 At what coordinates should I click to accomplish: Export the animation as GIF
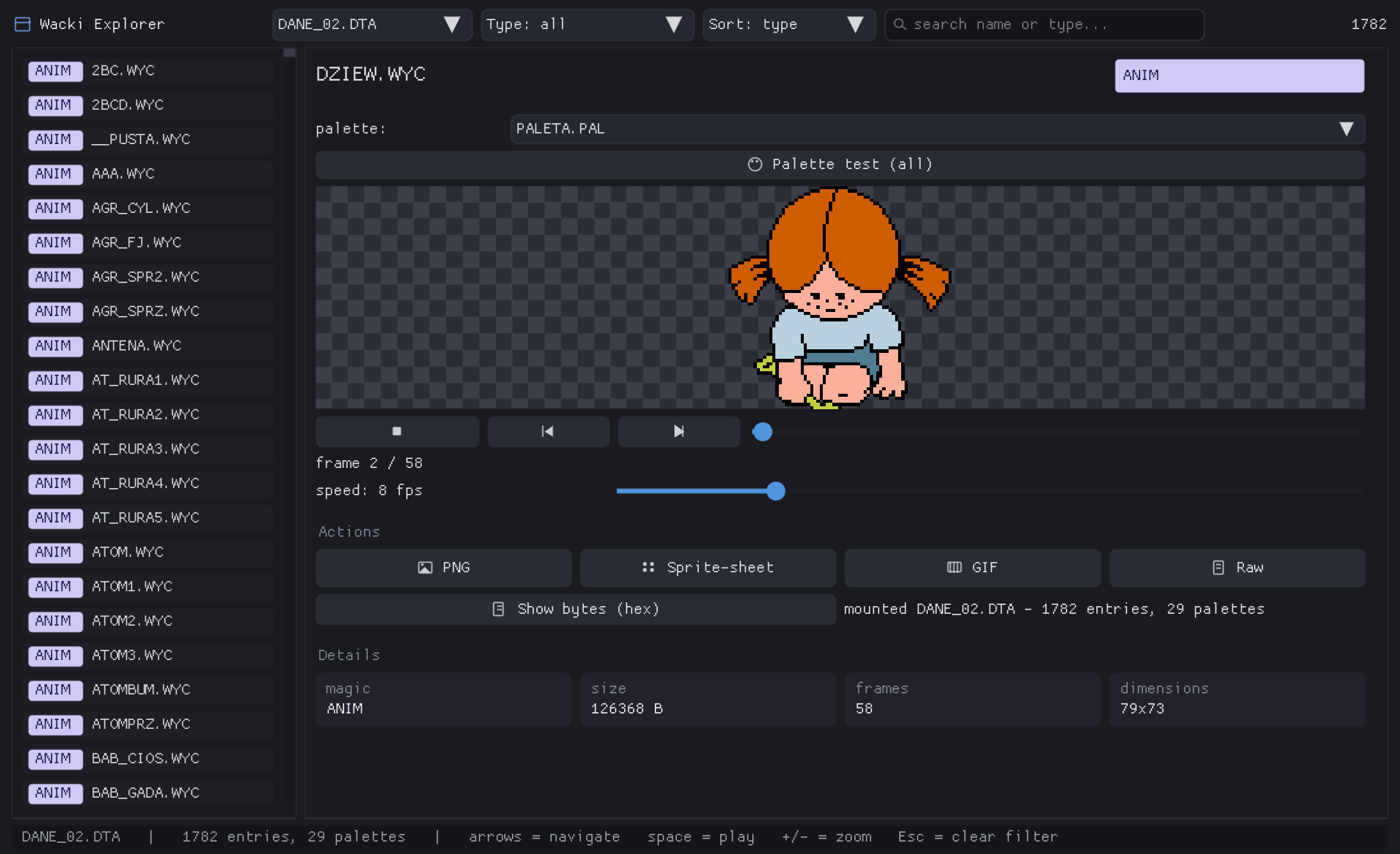pos(972,568)
